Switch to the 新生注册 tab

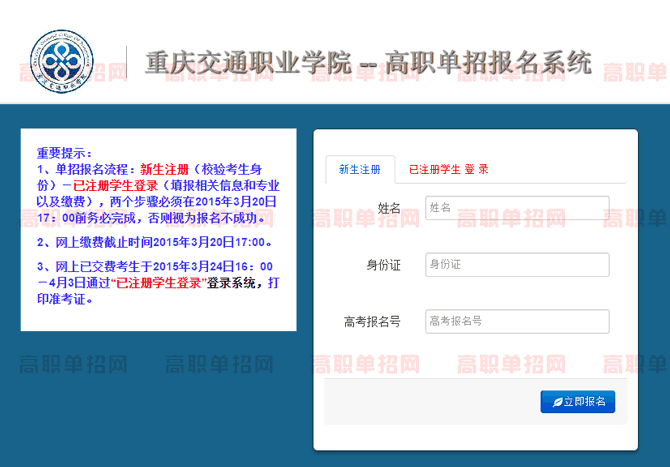[x=360, y=170]
